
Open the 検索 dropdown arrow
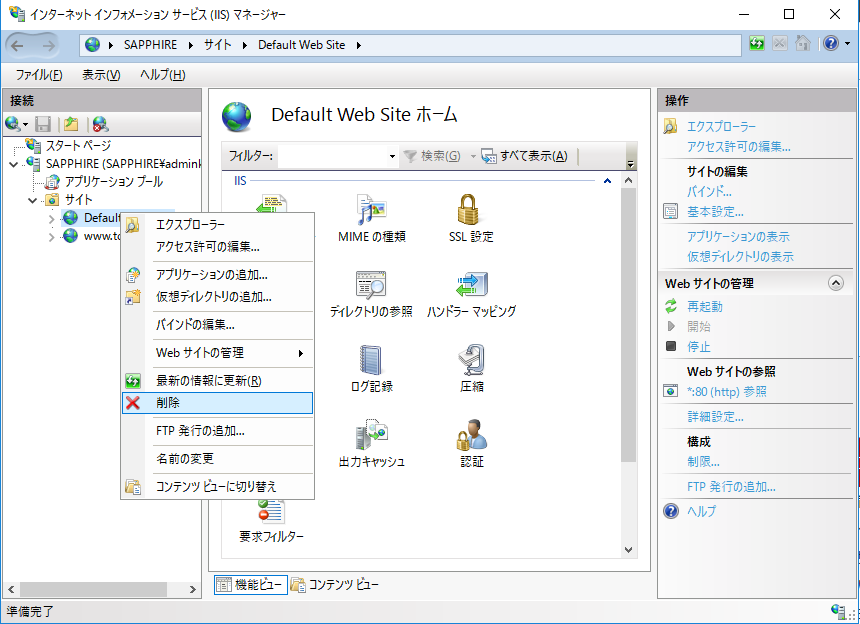point(473,157)
